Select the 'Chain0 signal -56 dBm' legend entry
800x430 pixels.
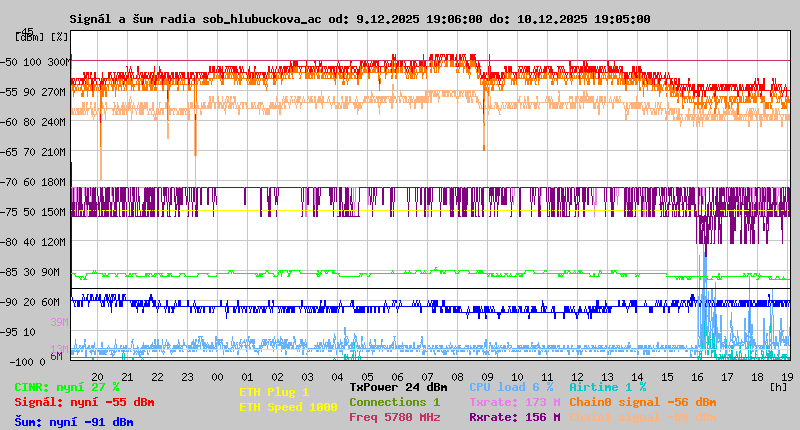click(x=643, y=402)
